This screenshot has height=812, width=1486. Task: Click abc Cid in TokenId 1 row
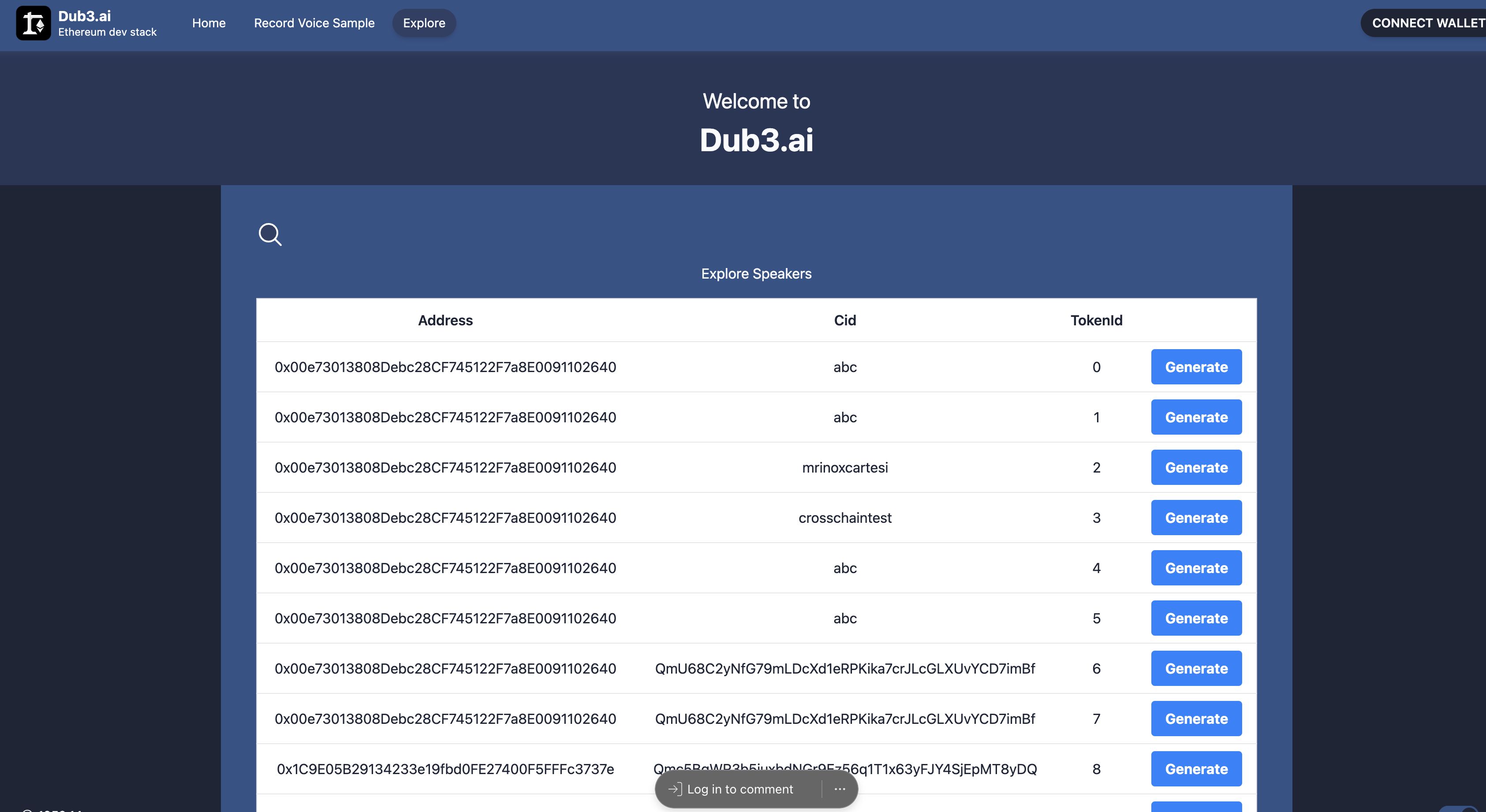[x=844, y=417]
